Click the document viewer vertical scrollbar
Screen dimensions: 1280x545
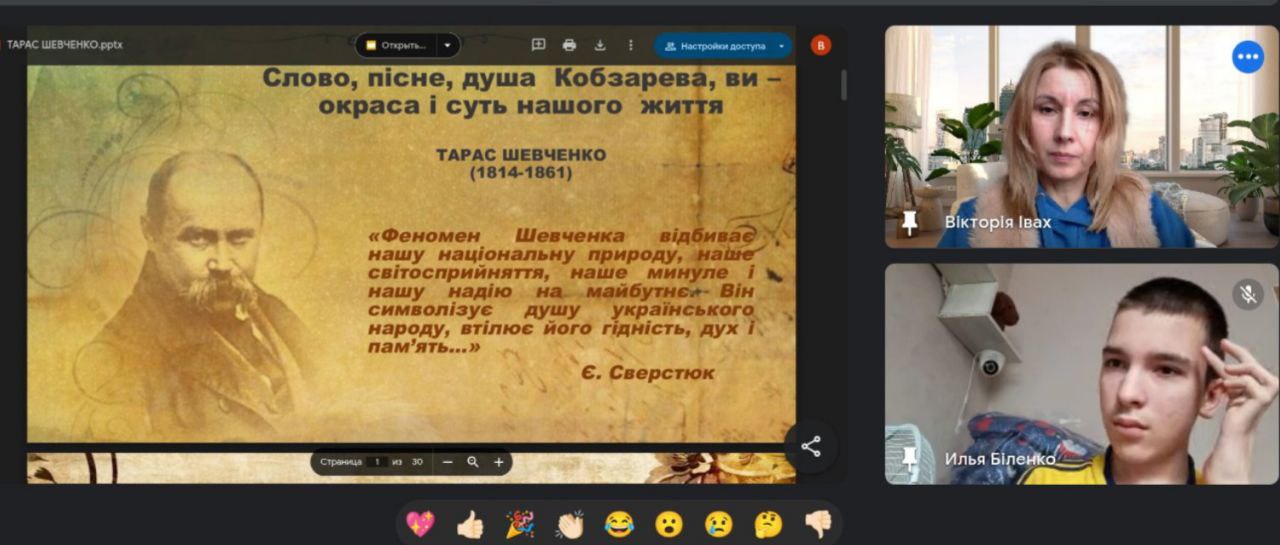(843, 85)
